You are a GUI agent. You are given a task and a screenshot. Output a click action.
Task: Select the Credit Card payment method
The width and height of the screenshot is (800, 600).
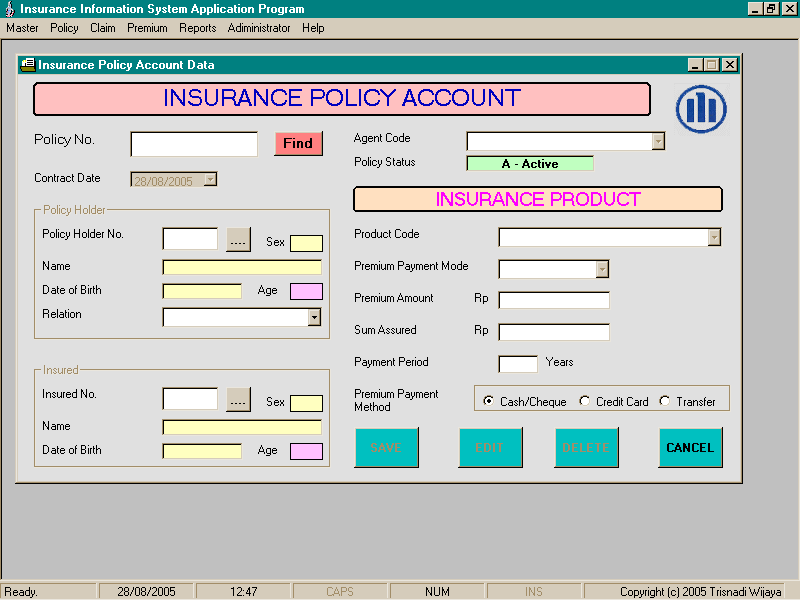click(x=585, y=402)
